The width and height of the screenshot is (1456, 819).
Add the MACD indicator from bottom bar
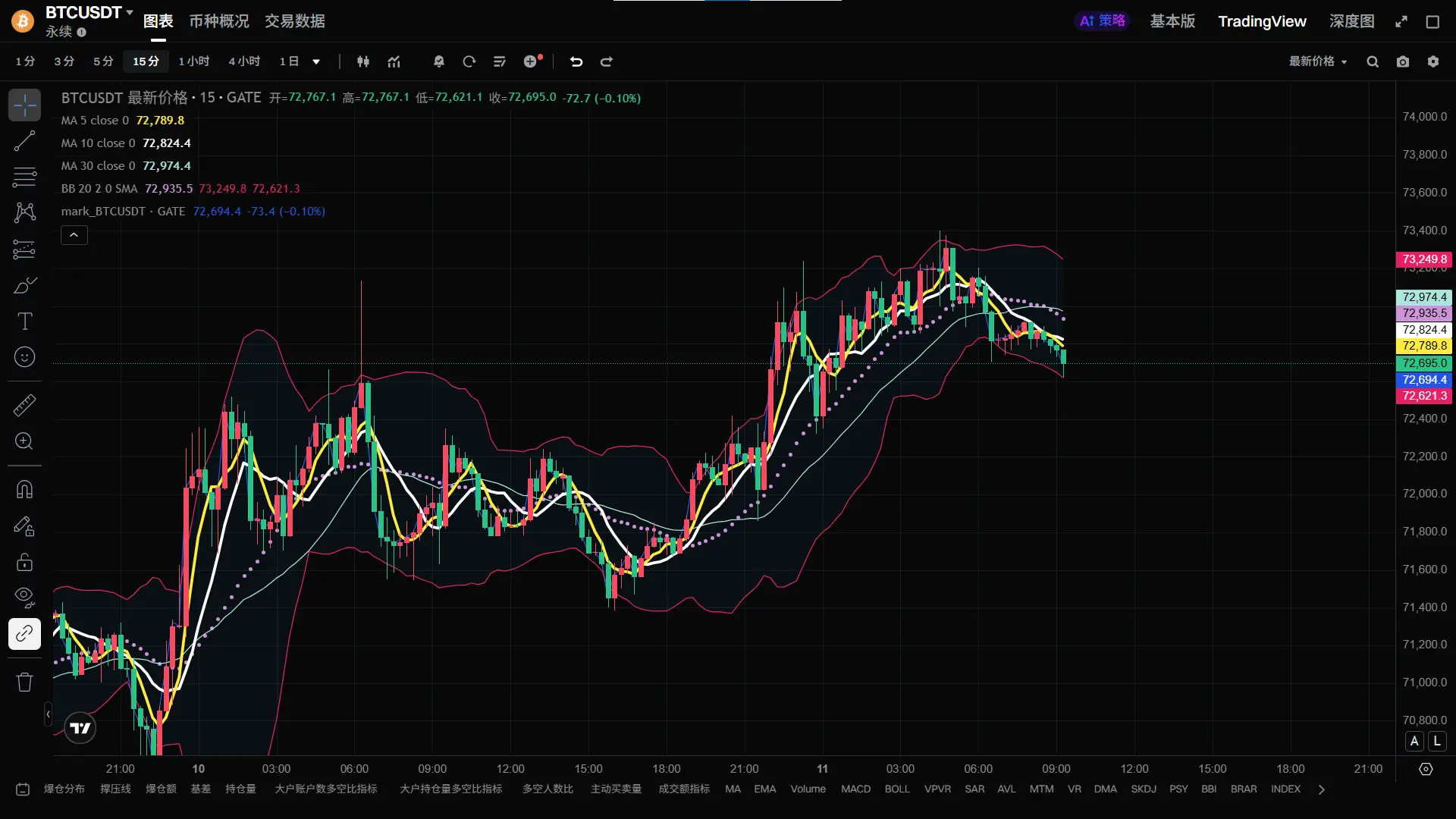(x=855, y=789)
